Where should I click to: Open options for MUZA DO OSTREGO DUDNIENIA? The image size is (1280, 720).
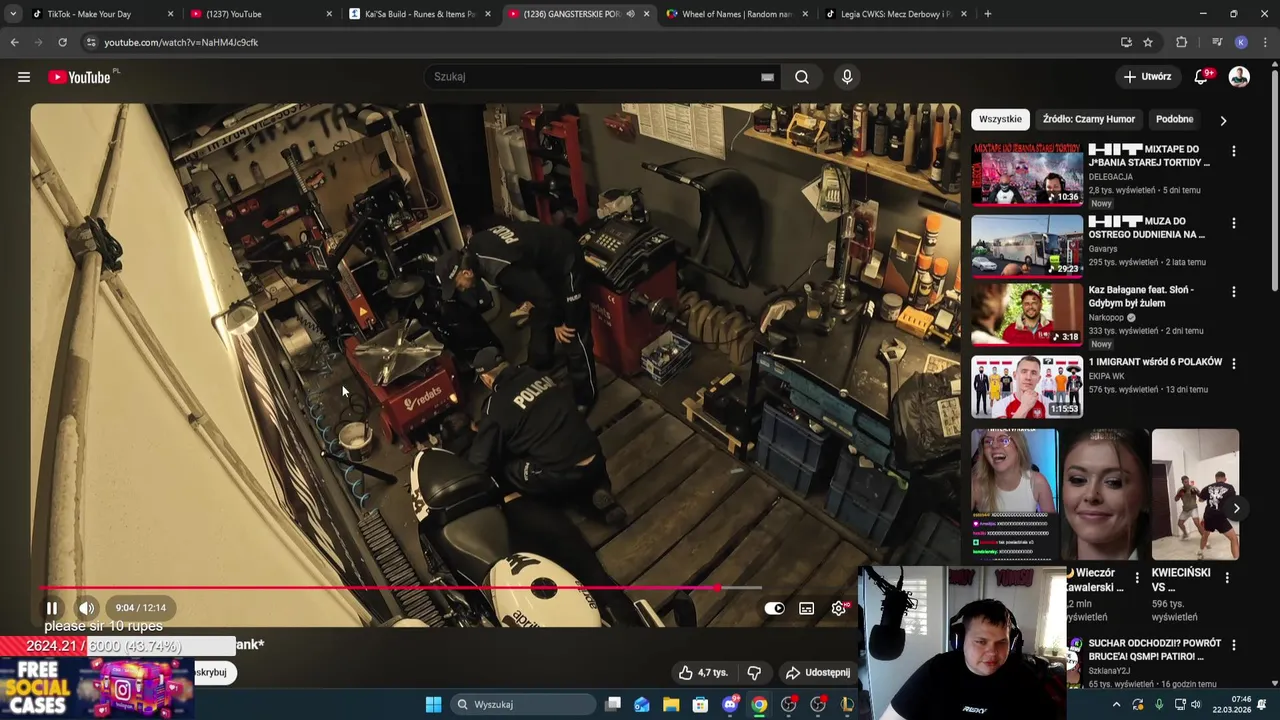1233,223
